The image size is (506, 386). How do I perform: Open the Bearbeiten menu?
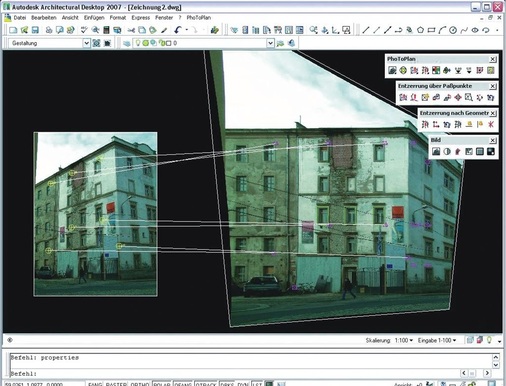click(x=44, y=18)
